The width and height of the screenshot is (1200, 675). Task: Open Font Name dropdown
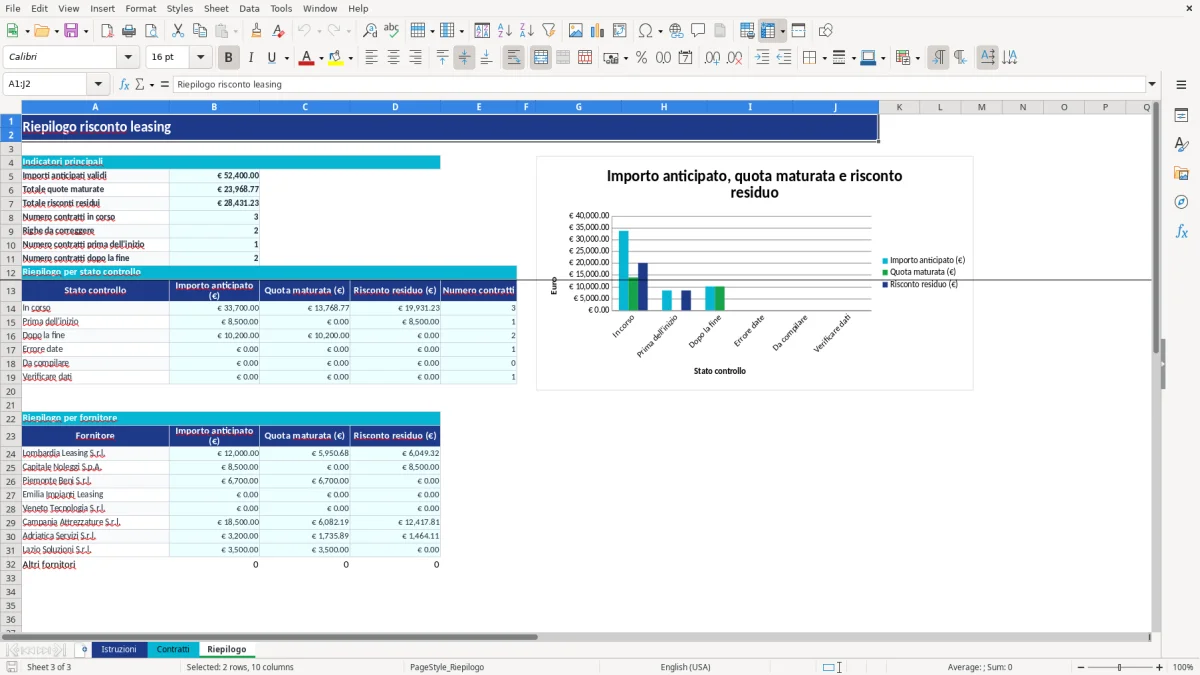(x=129, y=58)
